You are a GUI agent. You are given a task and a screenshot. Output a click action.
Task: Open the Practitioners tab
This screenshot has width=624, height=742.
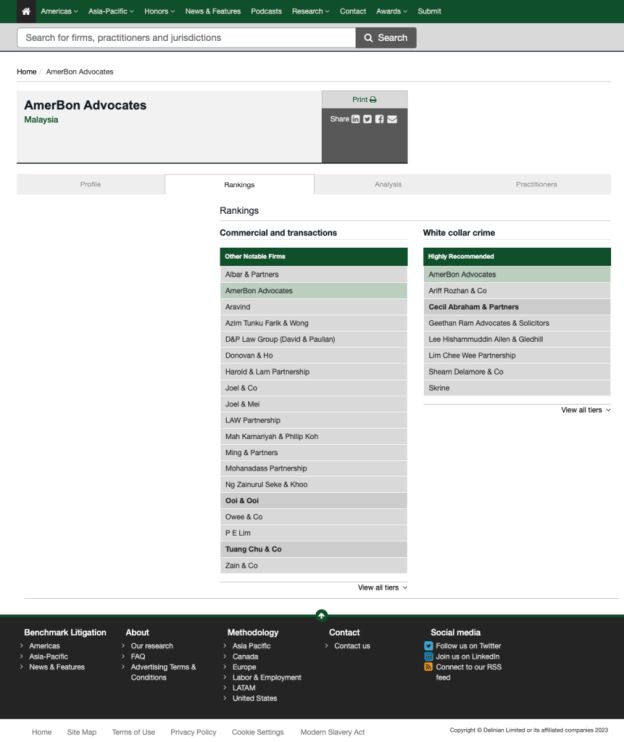(x=536, y=184)
